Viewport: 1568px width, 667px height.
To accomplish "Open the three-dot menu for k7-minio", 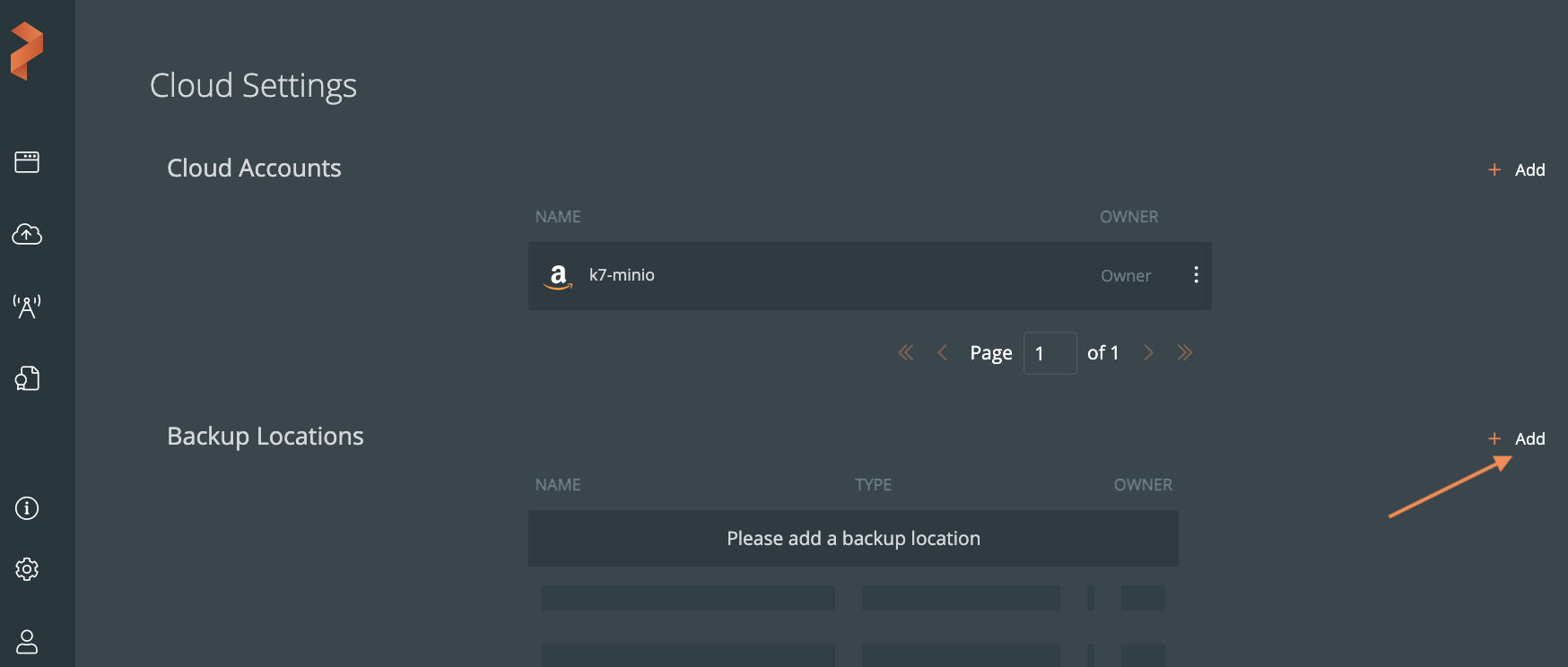I will click(x=1196, y=275).
